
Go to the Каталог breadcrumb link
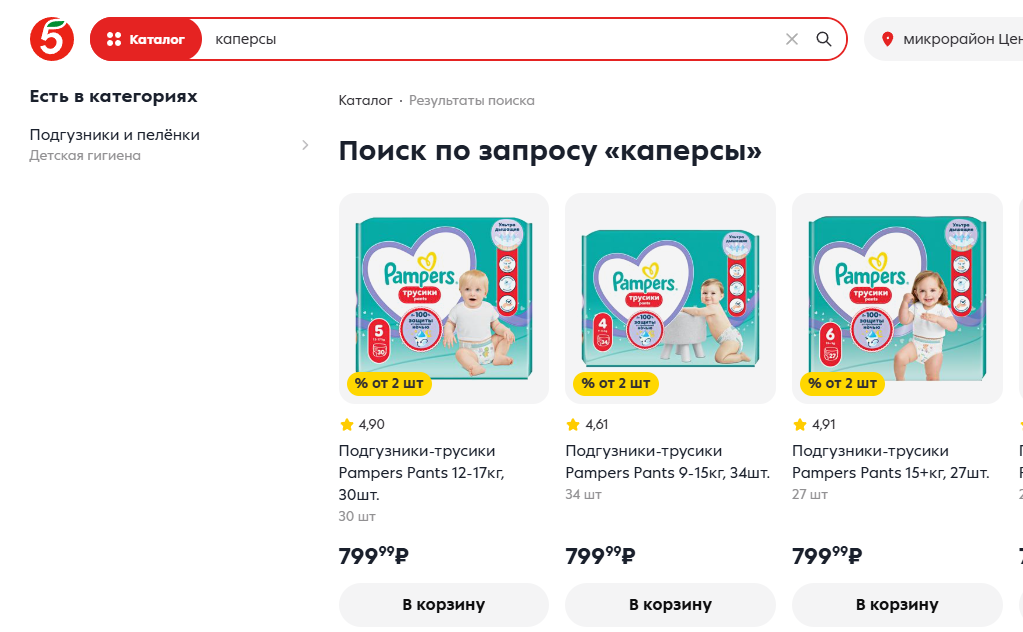click(365, 101)
